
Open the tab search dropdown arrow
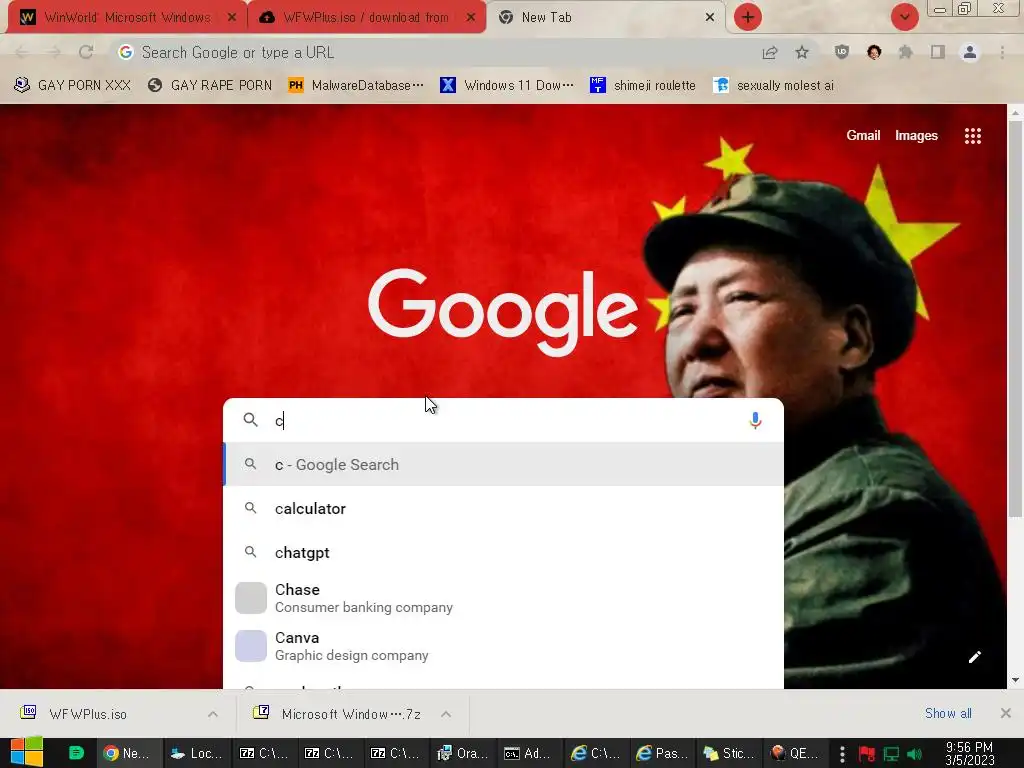click(904, 18)
